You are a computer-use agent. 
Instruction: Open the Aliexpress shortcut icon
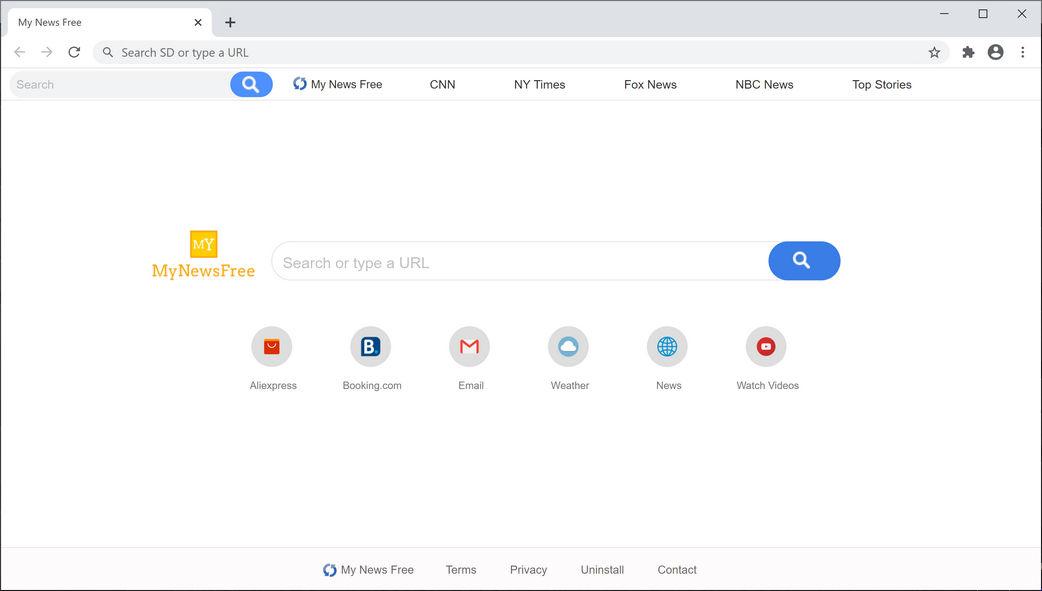(x=272, y=346)
